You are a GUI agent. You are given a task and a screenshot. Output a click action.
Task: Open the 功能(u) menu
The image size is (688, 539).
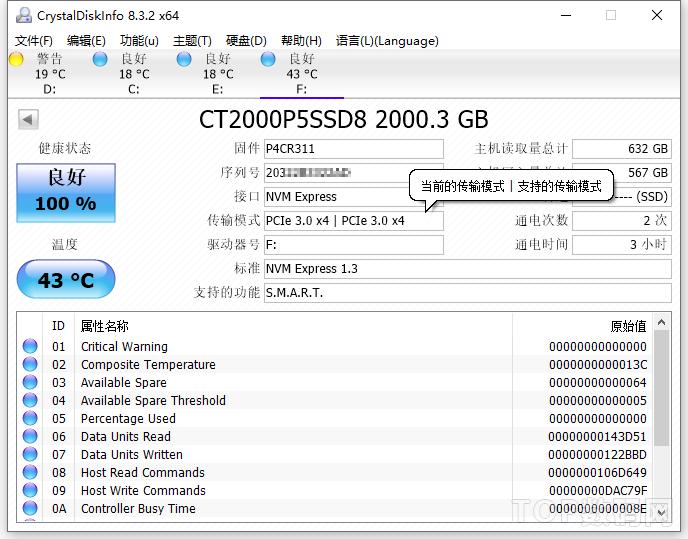139,41
